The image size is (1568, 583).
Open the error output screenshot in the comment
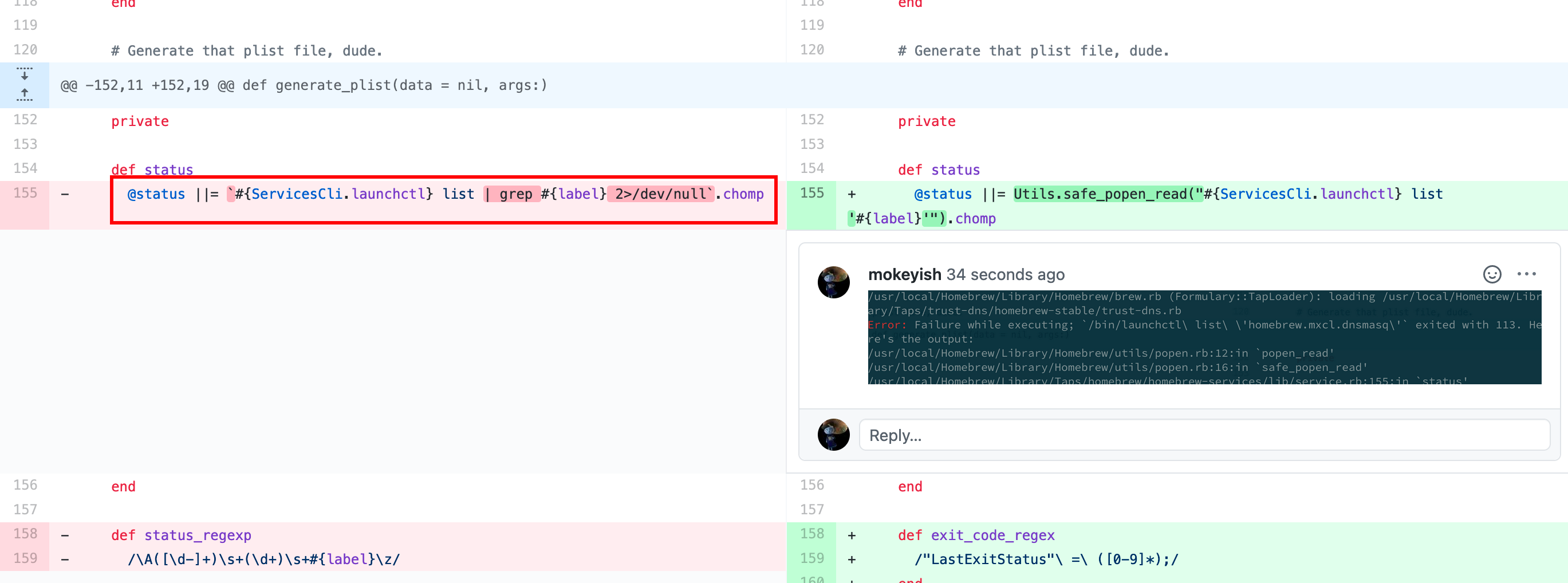[1202, 338]
